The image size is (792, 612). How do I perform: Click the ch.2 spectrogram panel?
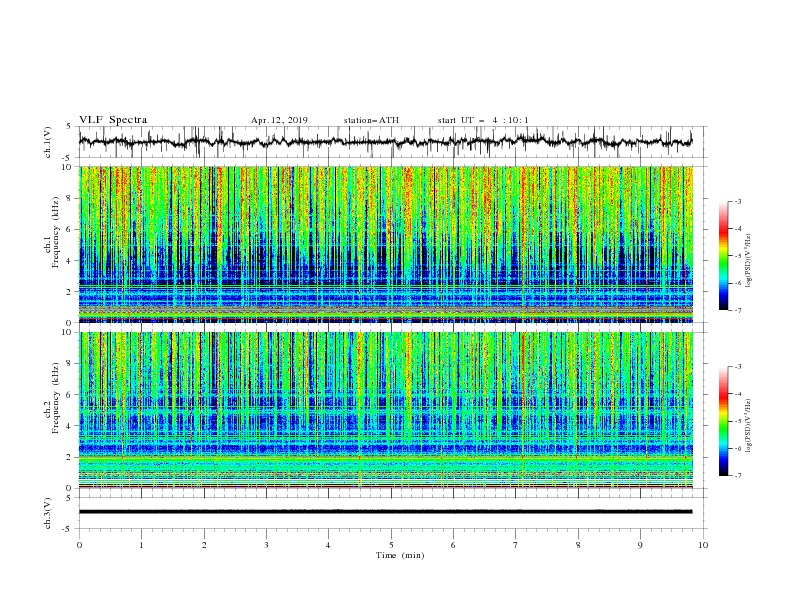[385, 410]
